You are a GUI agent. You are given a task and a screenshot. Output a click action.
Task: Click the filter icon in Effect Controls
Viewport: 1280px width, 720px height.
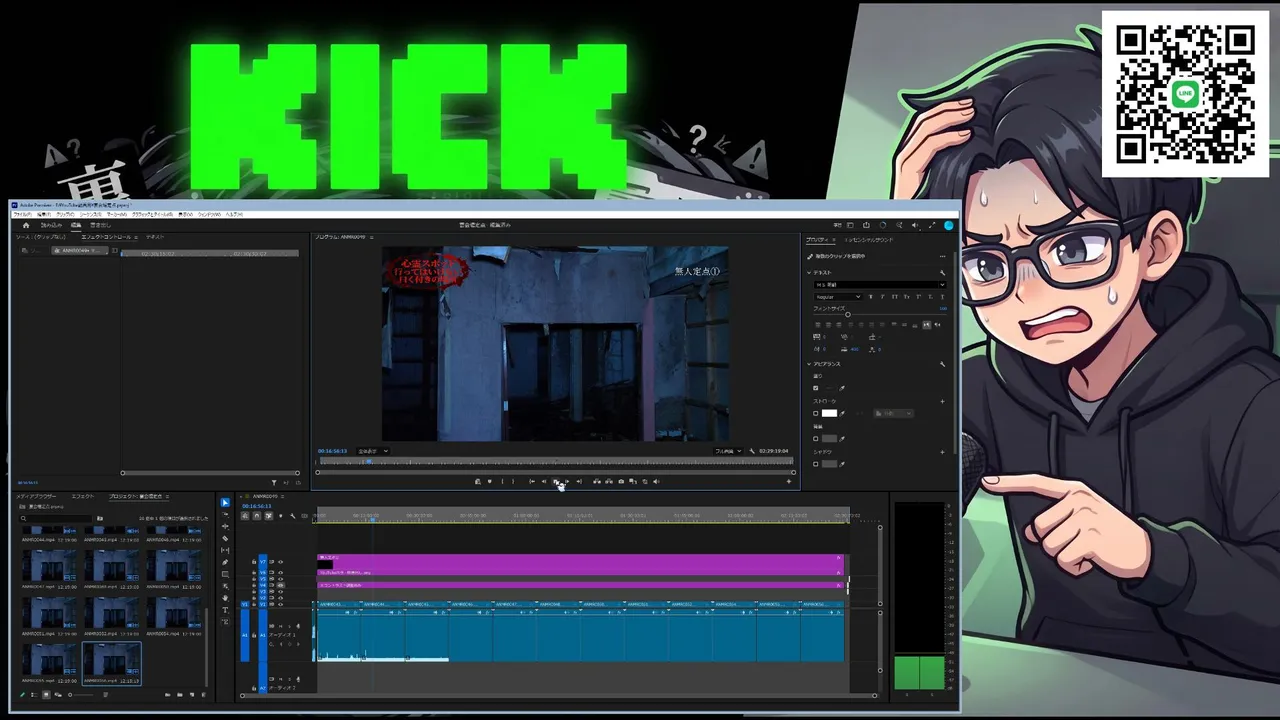coord(274,483)
